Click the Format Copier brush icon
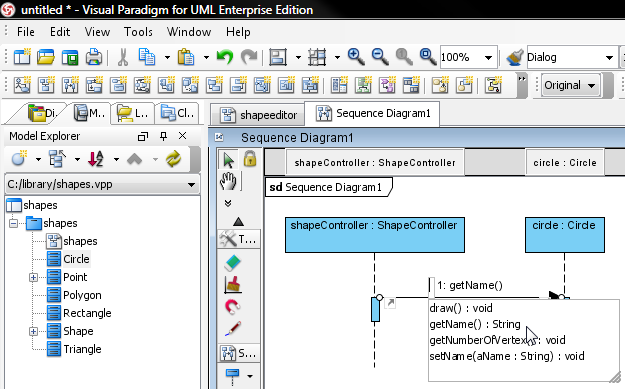625x389 pixels. 515,57
